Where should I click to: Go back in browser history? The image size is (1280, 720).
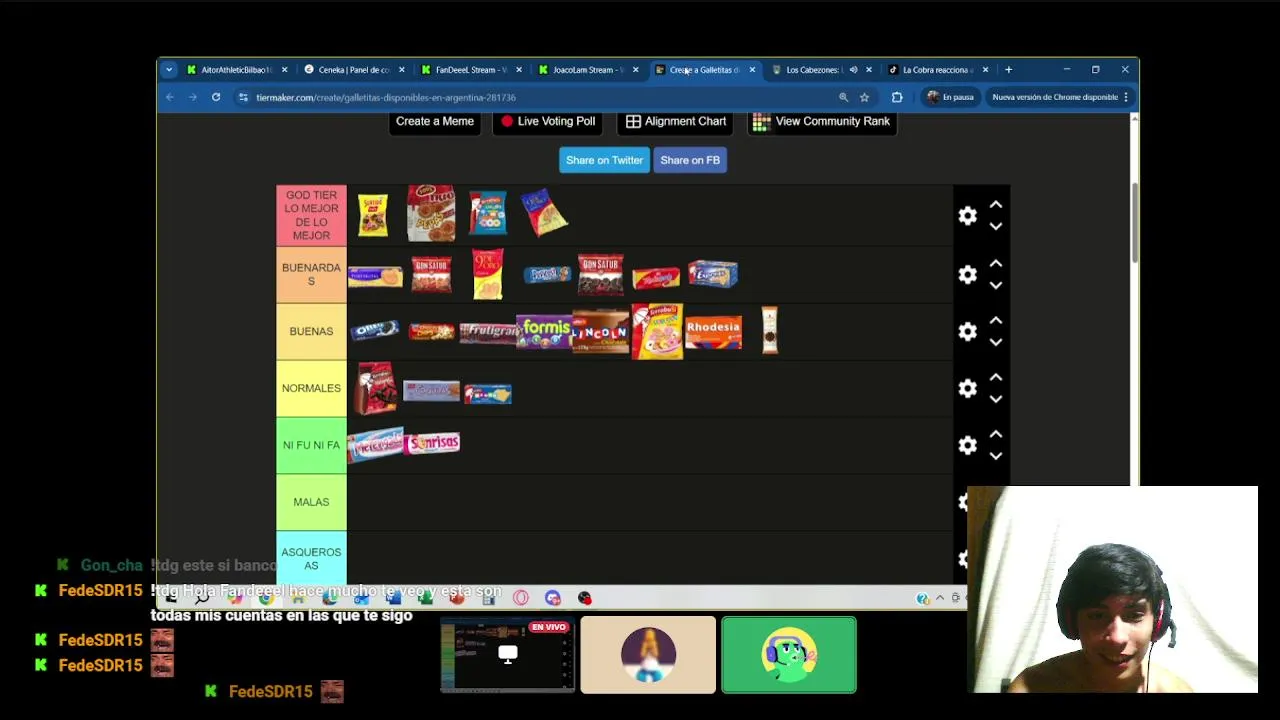(170, 97)
